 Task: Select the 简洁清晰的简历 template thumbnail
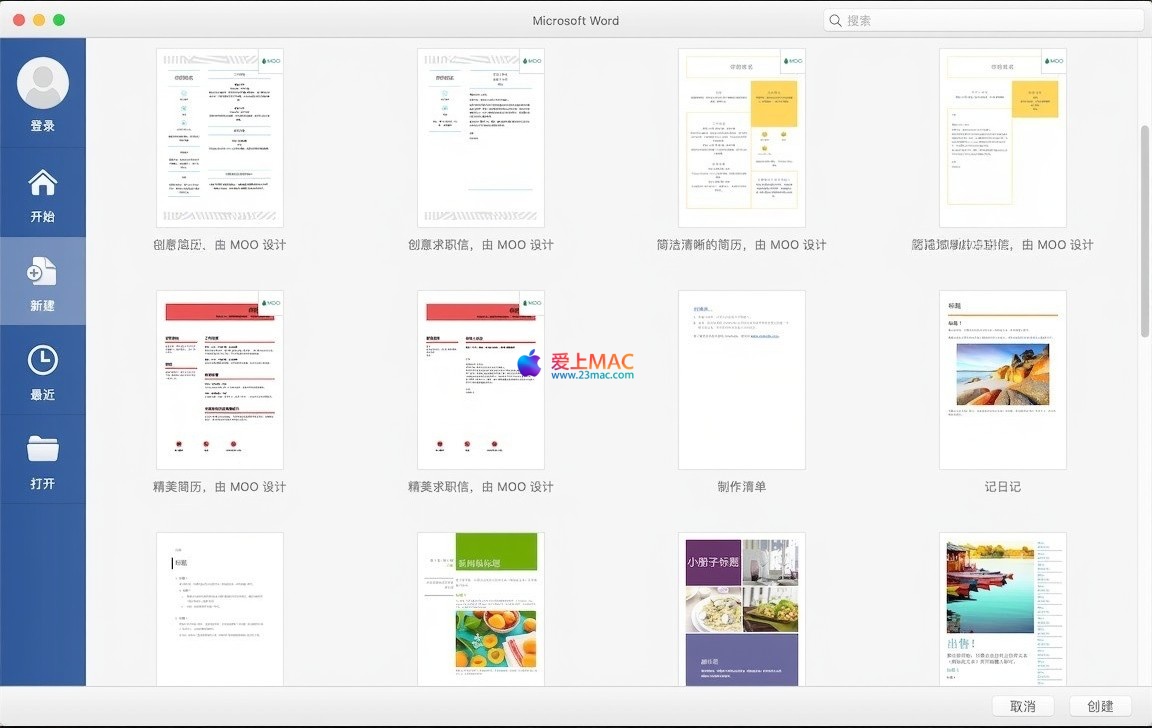coord(742,138)
